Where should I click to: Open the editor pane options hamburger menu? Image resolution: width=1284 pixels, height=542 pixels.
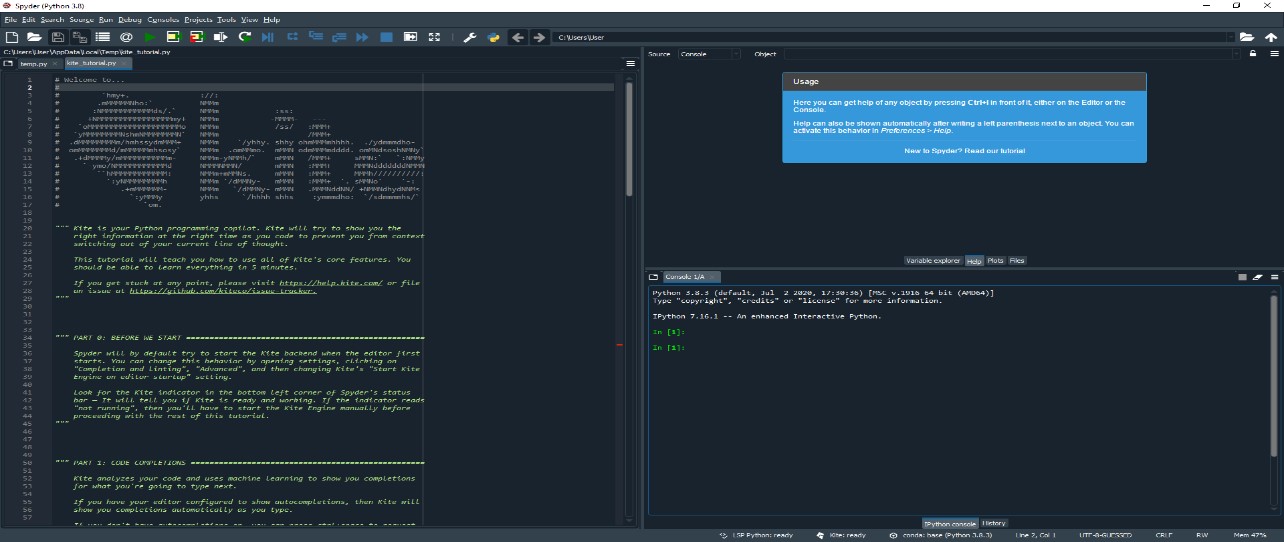tap(630, 63)
